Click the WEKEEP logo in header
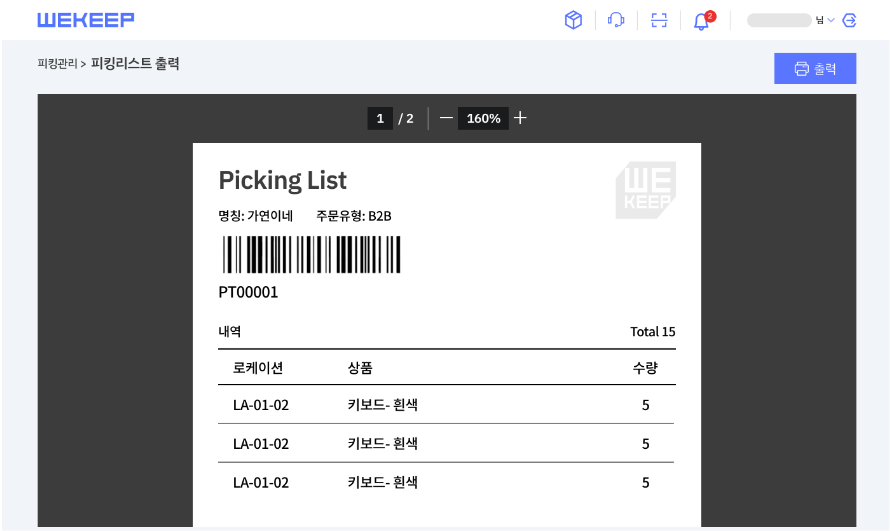The height and width of the screenshot is (531, 890). pos(86,20)
